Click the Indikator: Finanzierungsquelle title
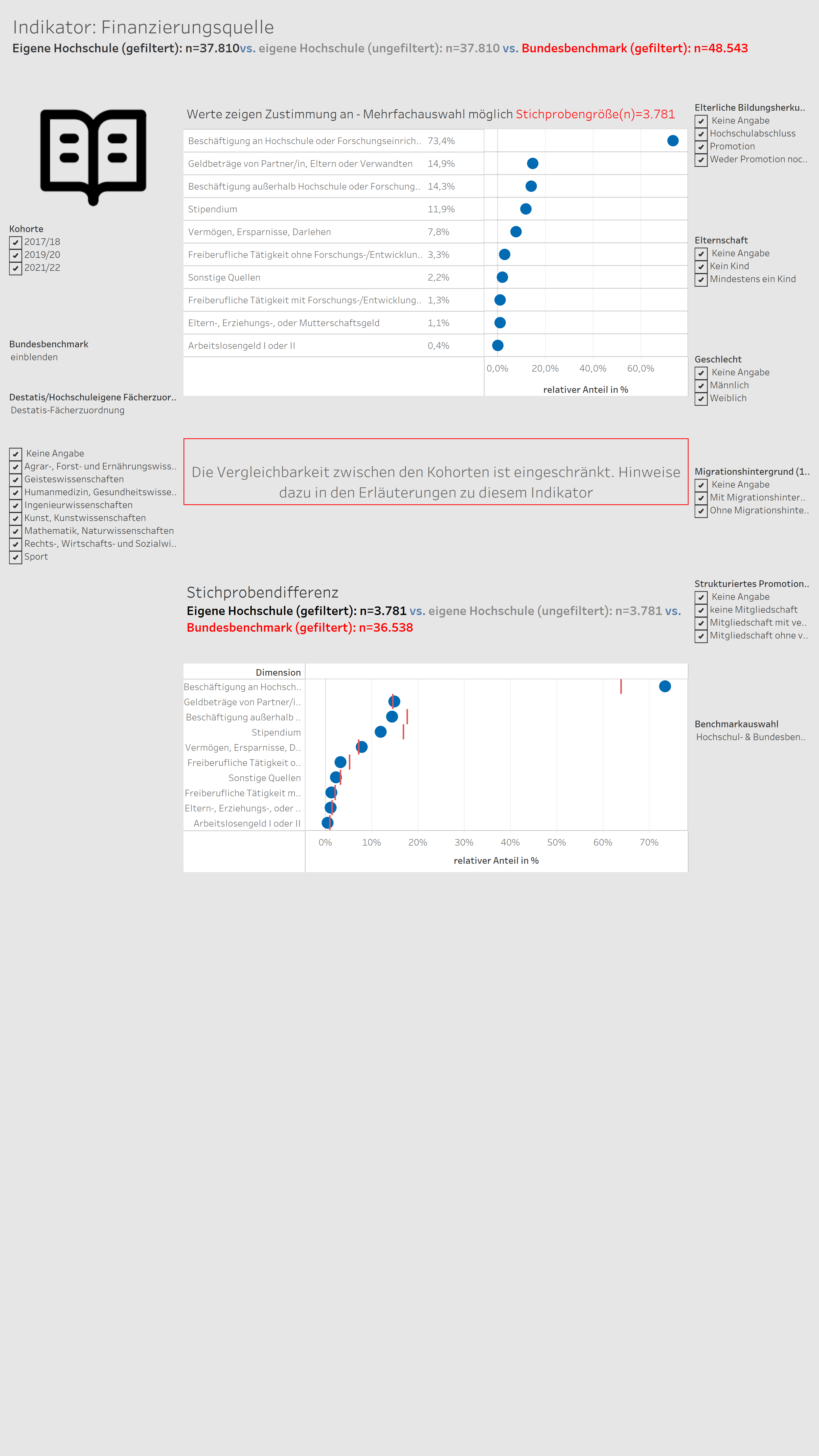This screenshot has height=1456, width=819. click(143, 27)
